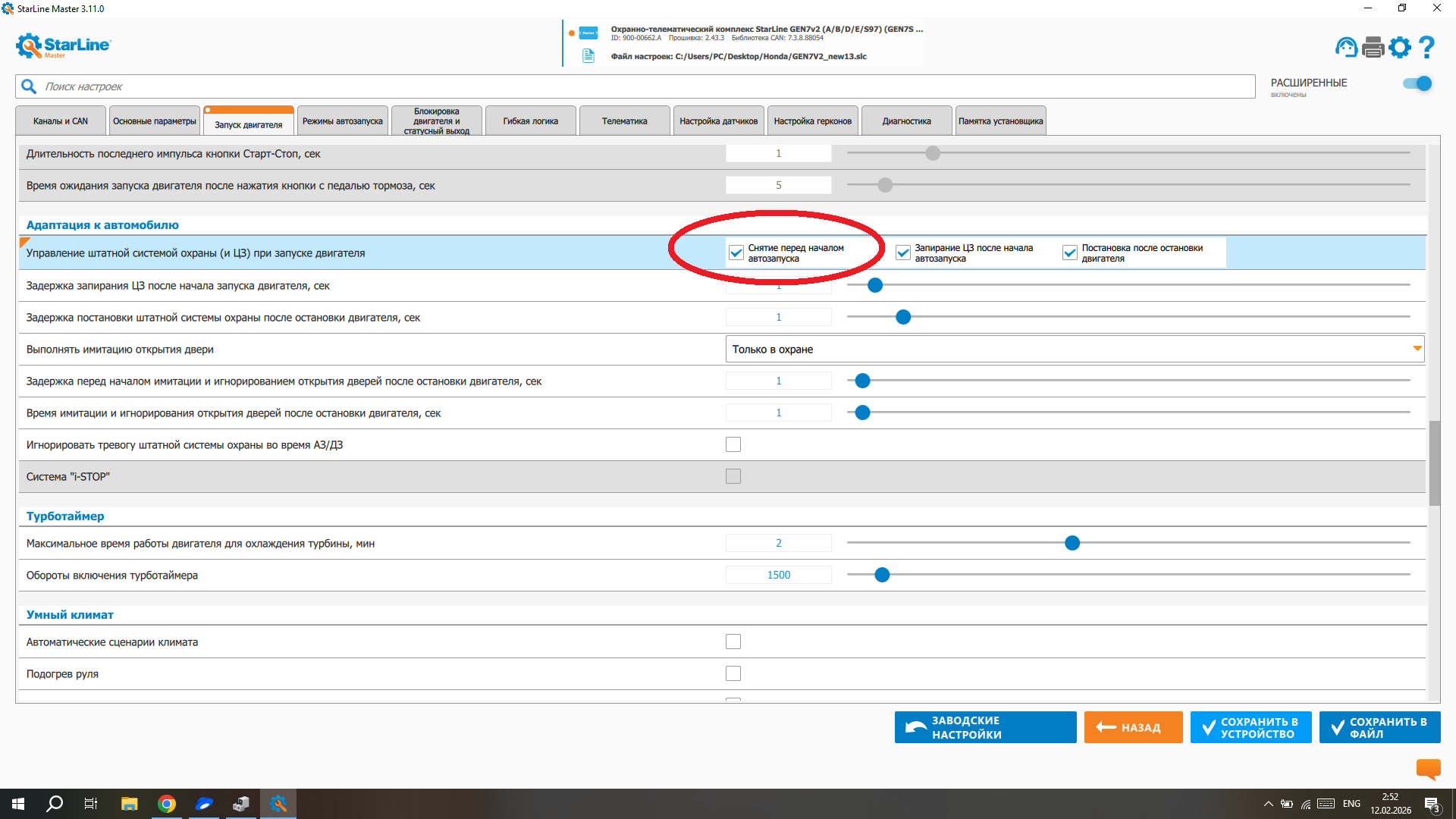
Task: Click the turbo timer RPM slider handle
Action: 882,575
